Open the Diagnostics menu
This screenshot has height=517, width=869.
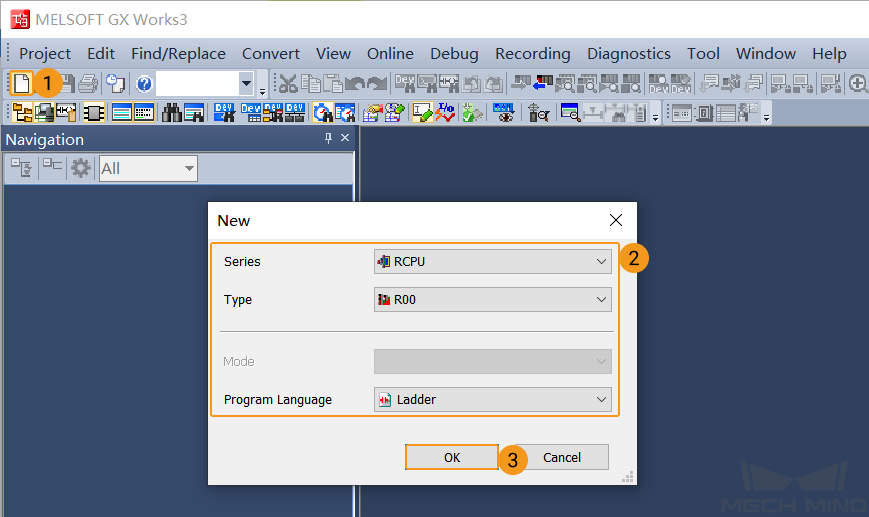point(628,54)
